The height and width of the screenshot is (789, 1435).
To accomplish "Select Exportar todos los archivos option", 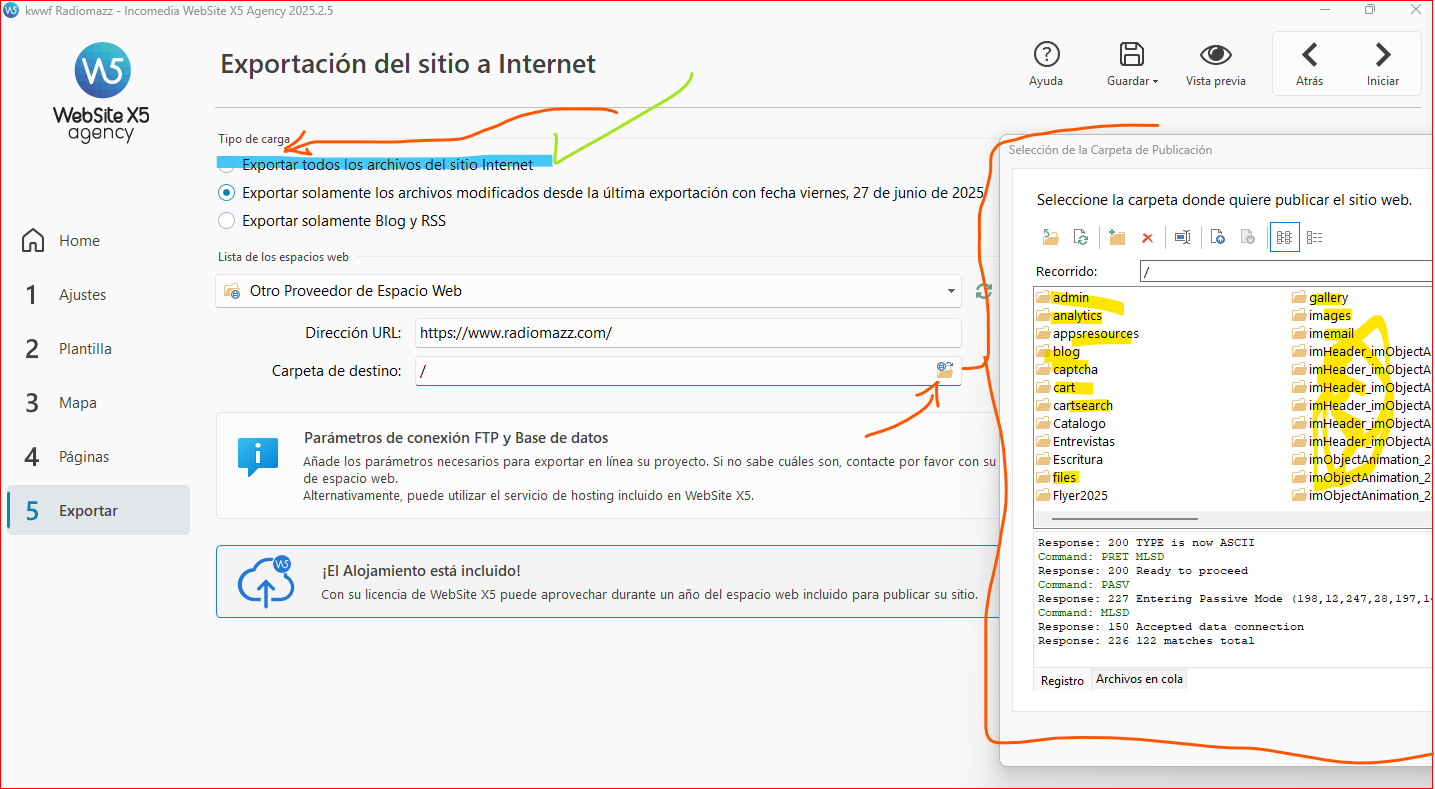I will tap(376, 165).
